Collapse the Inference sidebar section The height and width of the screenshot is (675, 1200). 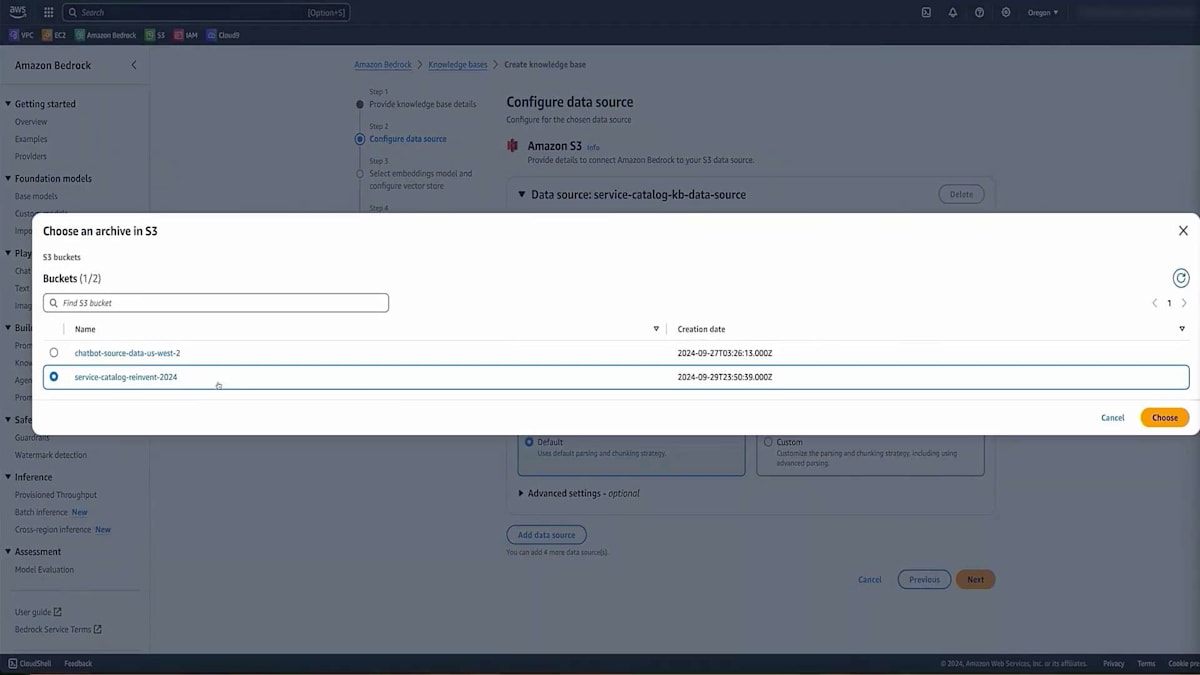pos(9,477)
